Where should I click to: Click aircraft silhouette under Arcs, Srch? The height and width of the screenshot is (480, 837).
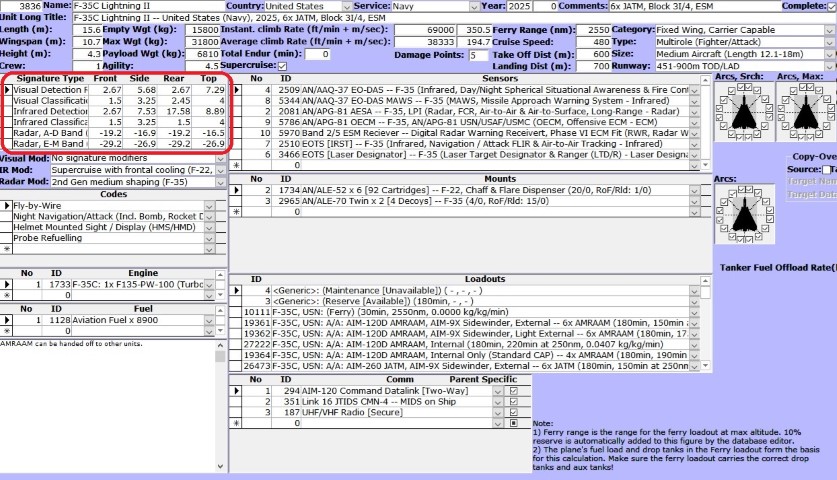point(744,112)
